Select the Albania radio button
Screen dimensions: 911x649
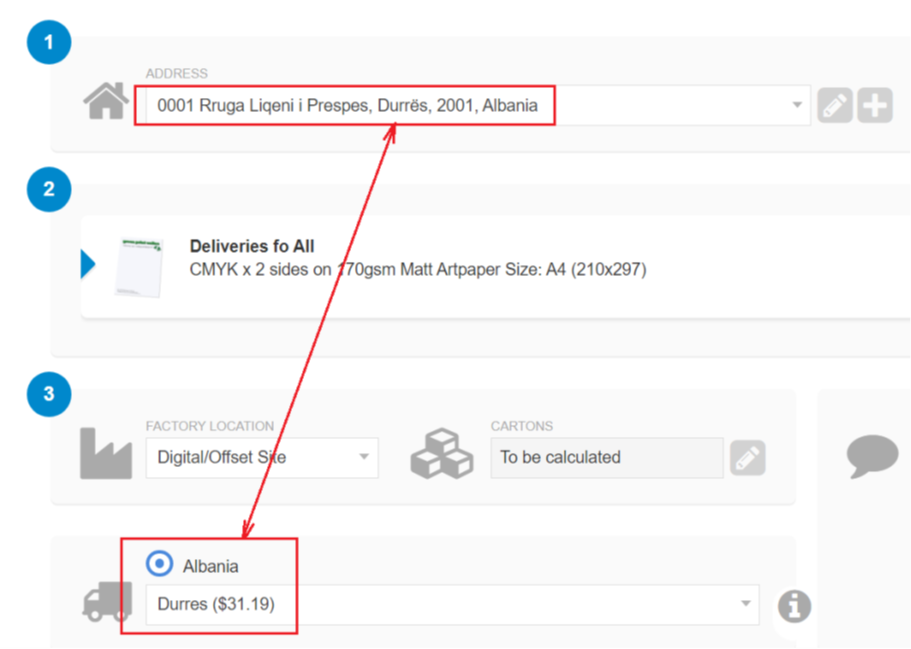pos(159,564)
